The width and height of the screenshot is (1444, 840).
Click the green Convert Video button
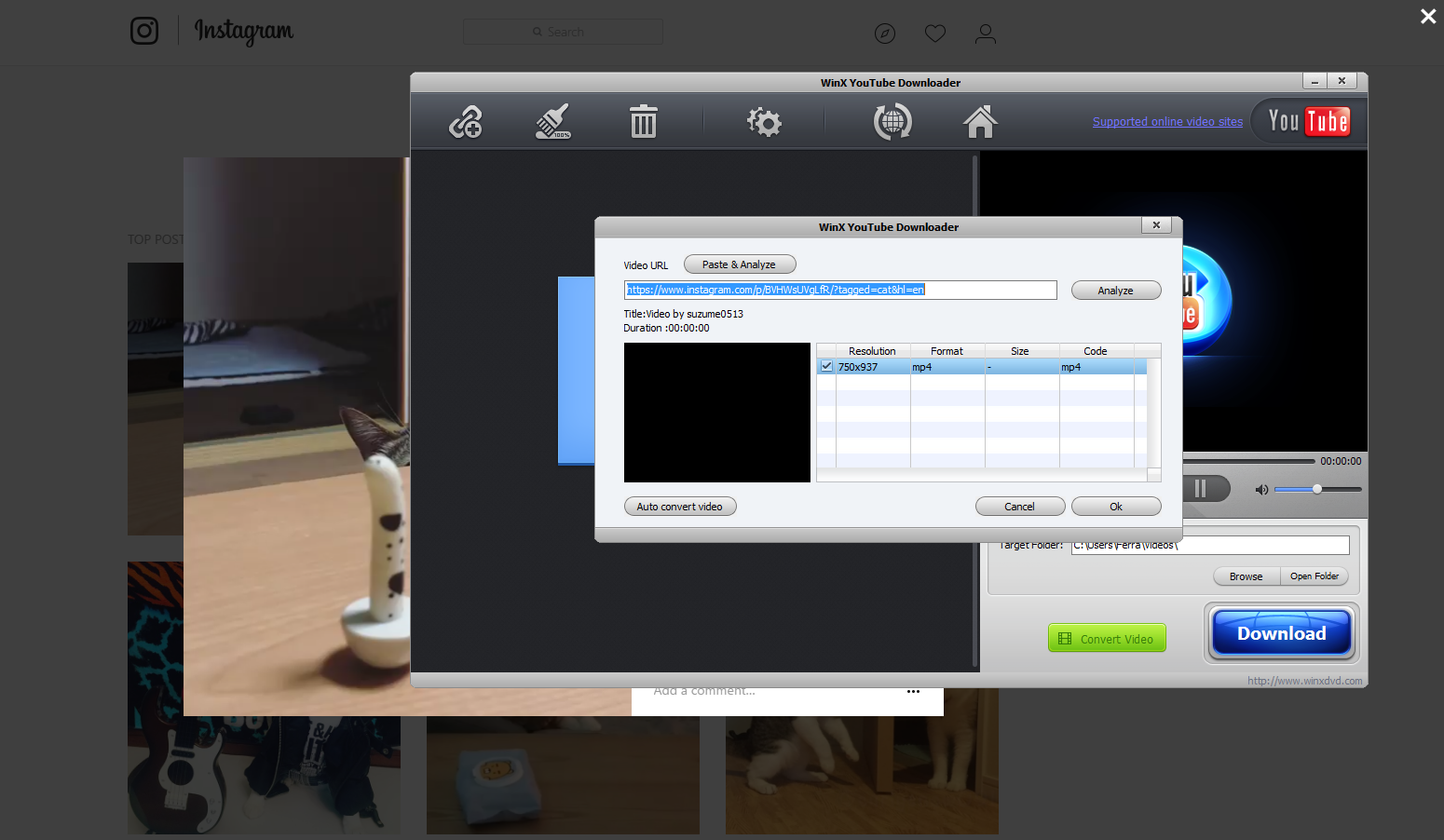tap(1107, 639)
